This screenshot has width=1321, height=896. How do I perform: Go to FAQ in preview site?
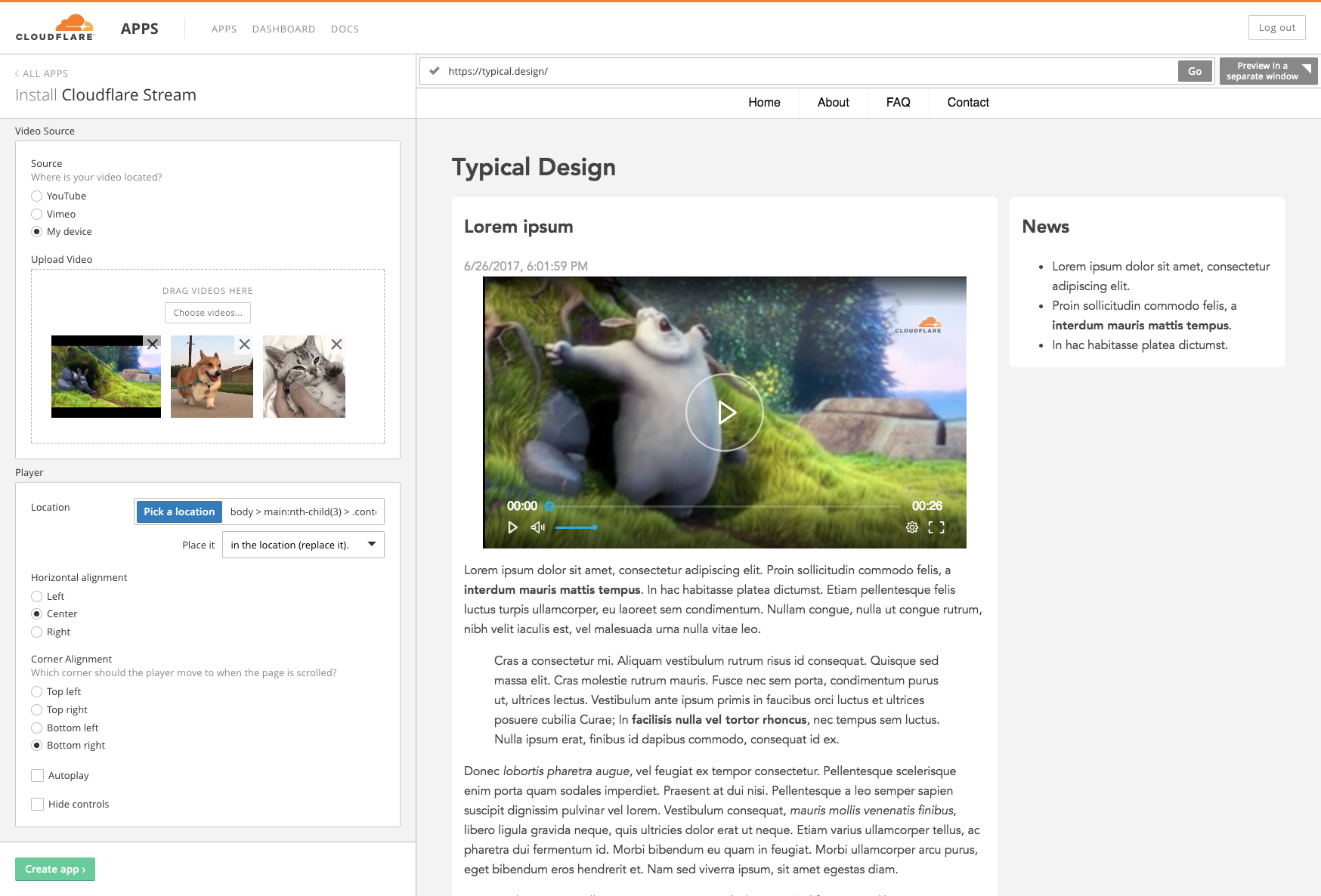[898, 102]
